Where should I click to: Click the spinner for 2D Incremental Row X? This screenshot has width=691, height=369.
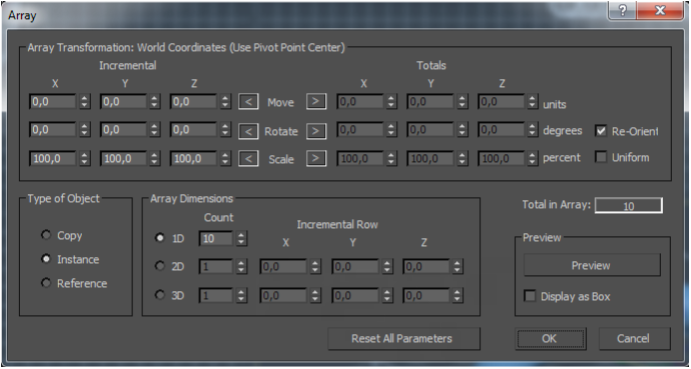click(315, 267)
